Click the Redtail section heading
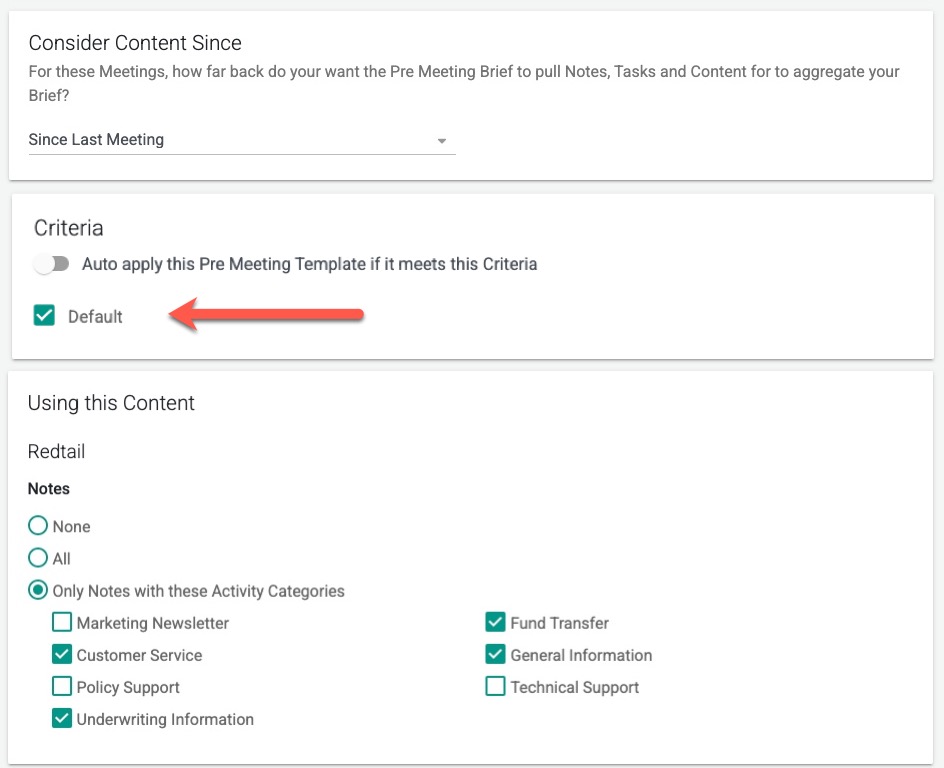This screenshot has width=944, height=768. pyautogui.click(x=56, y=452)
